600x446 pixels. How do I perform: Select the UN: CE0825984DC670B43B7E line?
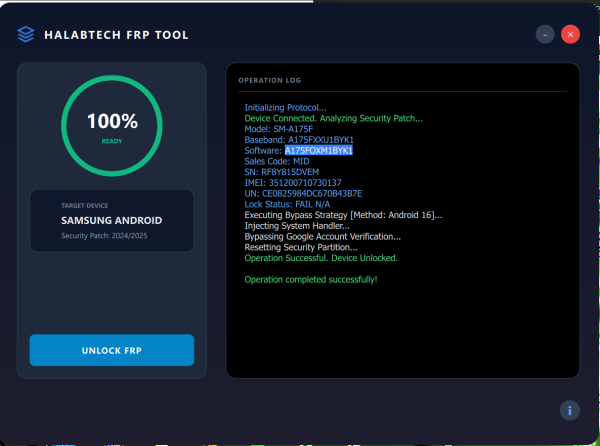[x=303, y=193]
